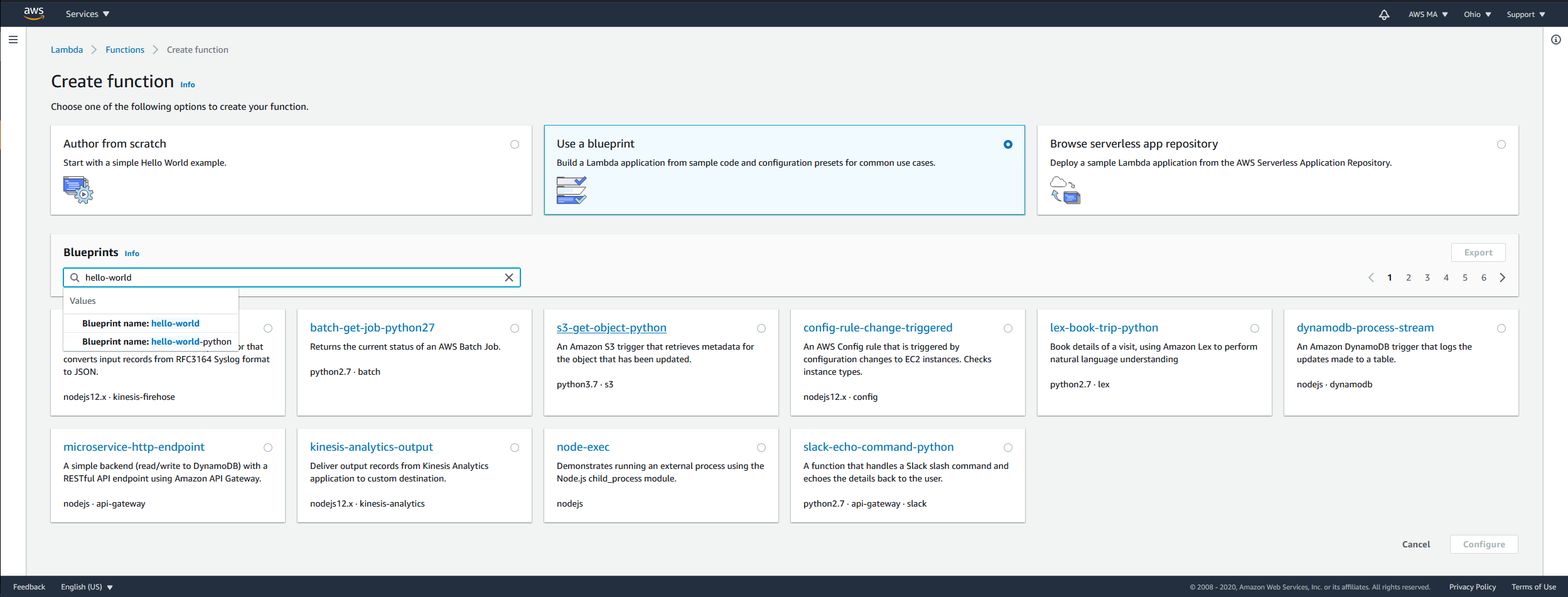
Task: Open the info panel icon at right edge
Action: (1556, 40)
